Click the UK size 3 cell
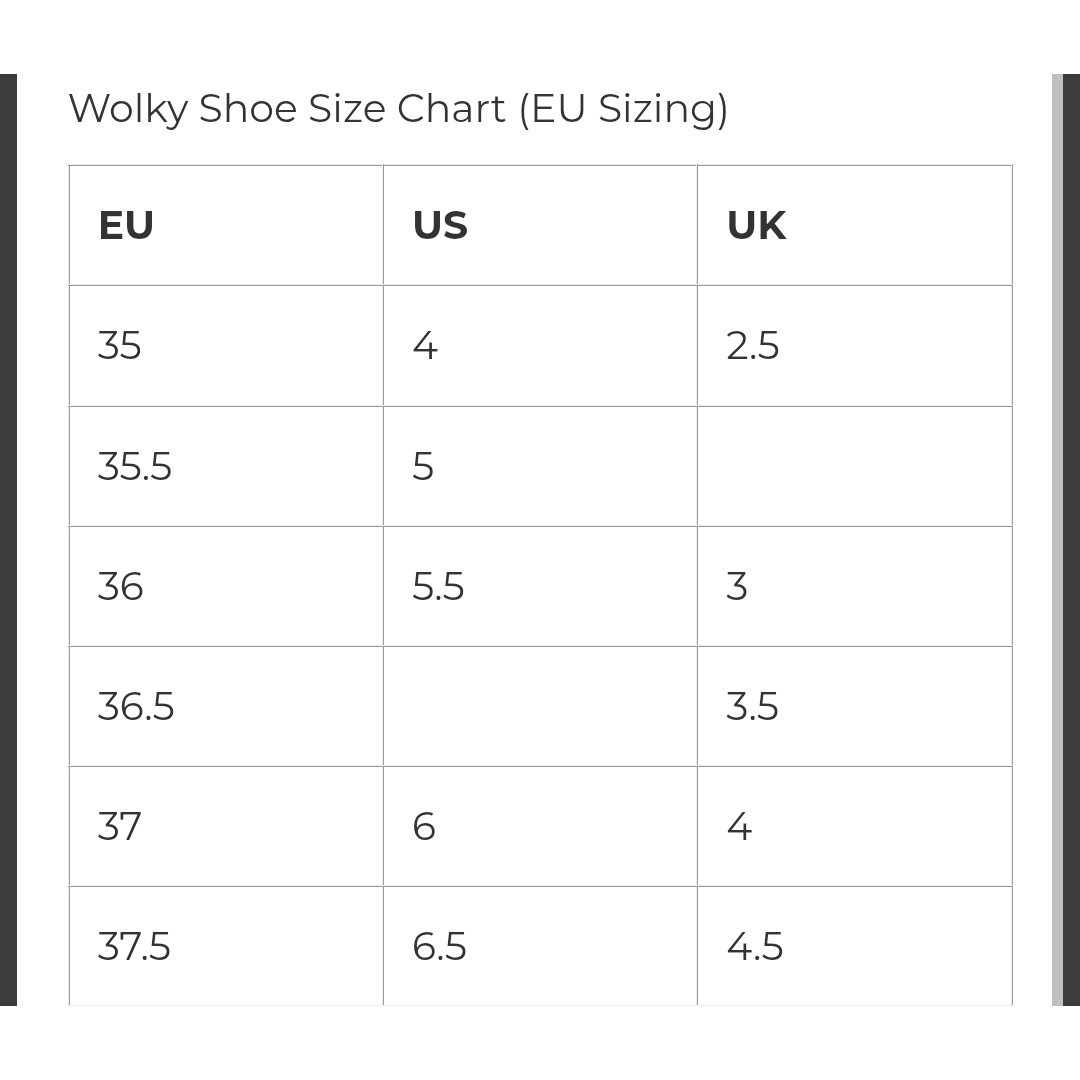 click(x=855, y=586)
